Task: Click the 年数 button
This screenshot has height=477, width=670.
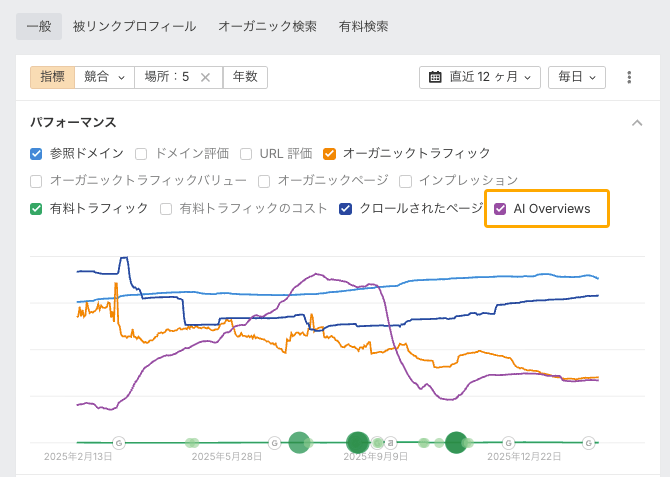Action: [x=245, y=77]
